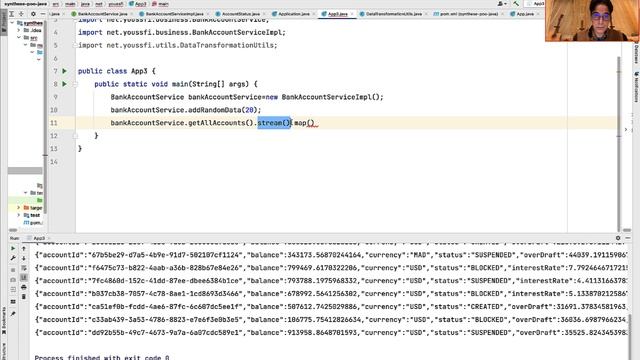The height and width of the screenshot is (360, 640).
Task: Open run configuration wrench in Run panel
Action: (x=13, y=258)
